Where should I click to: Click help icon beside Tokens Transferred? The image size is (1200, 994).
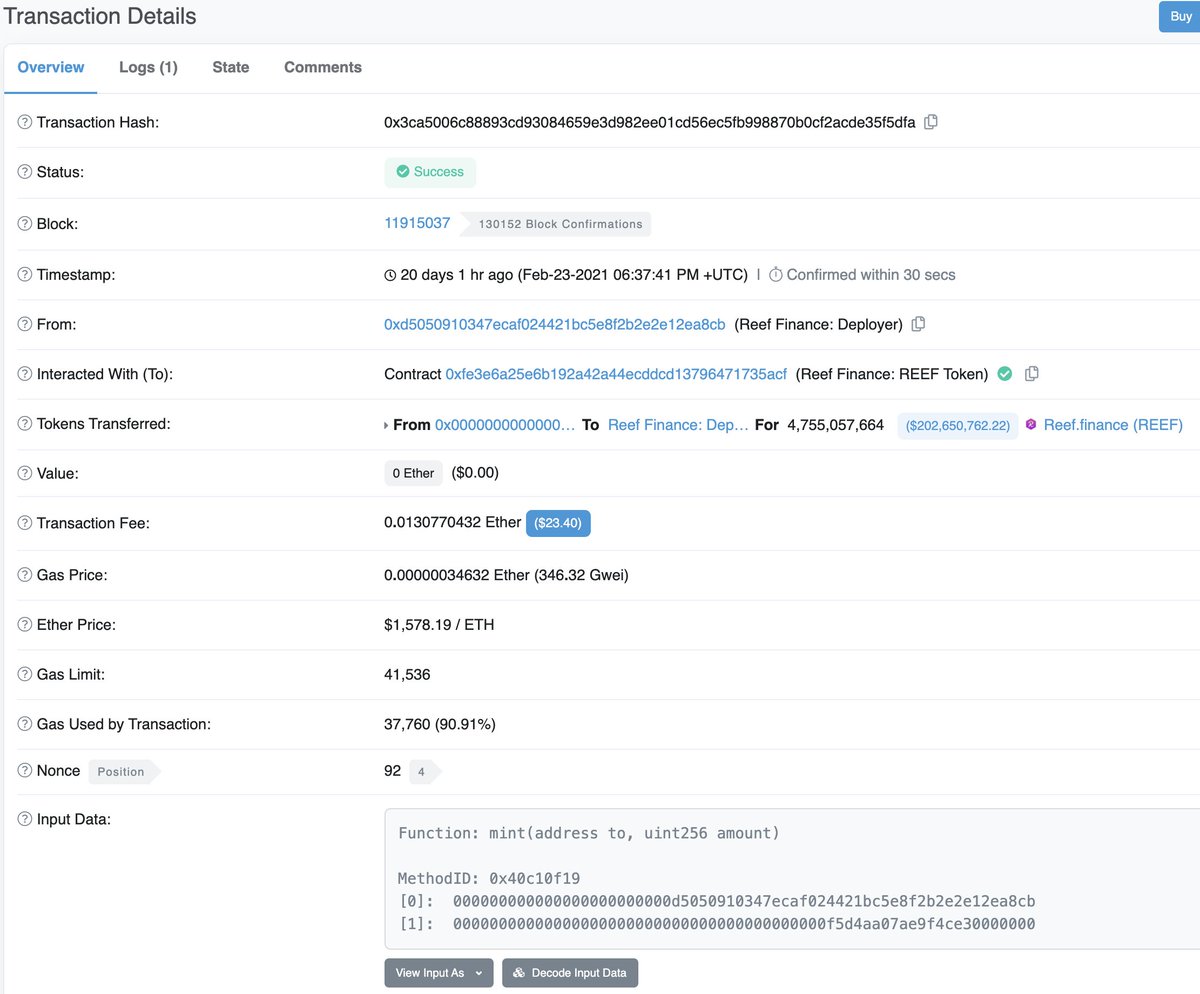[x=25, y=424]
